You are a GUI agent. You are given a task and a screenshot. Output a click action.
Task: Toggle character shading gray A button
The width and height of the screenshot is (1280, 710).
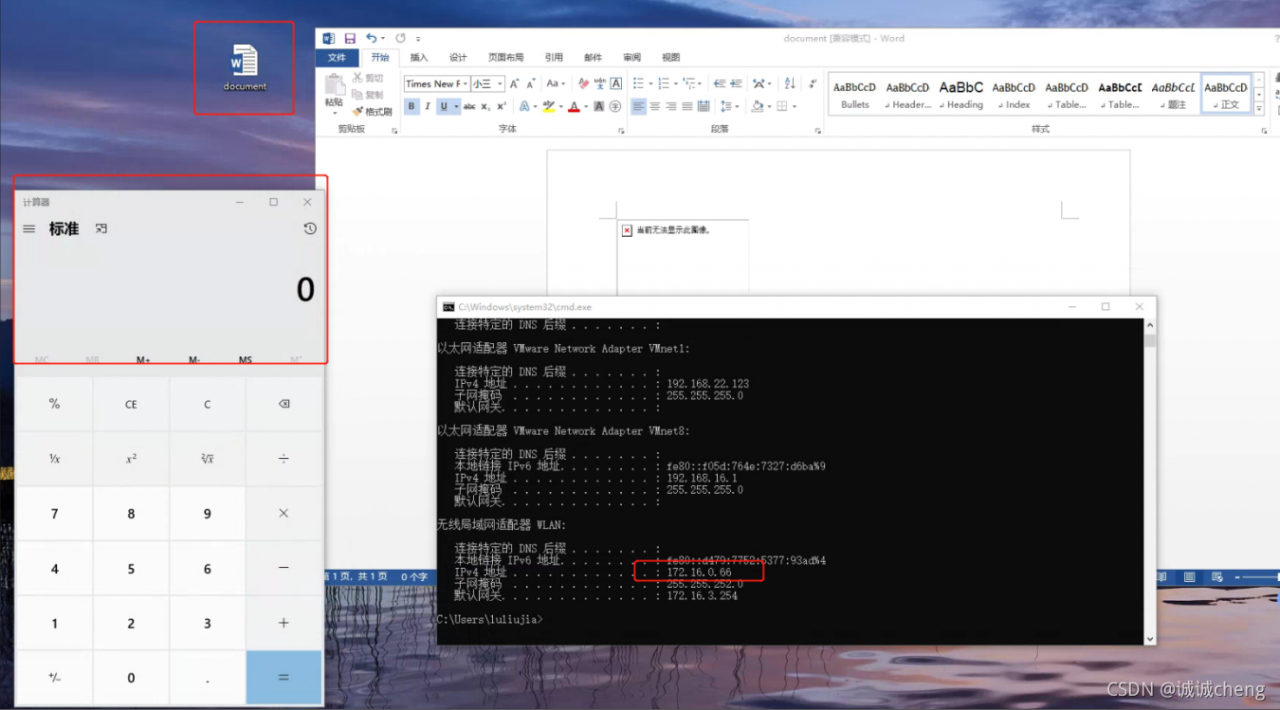pyautogui.click(x=599, y=106)
